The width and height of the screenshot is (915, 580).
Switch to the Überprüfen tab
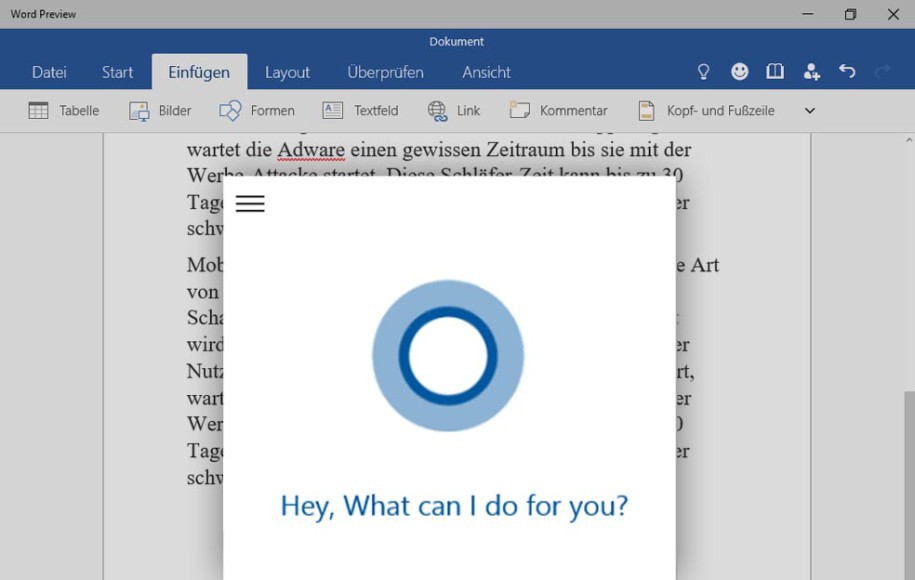tap(385, 72)
